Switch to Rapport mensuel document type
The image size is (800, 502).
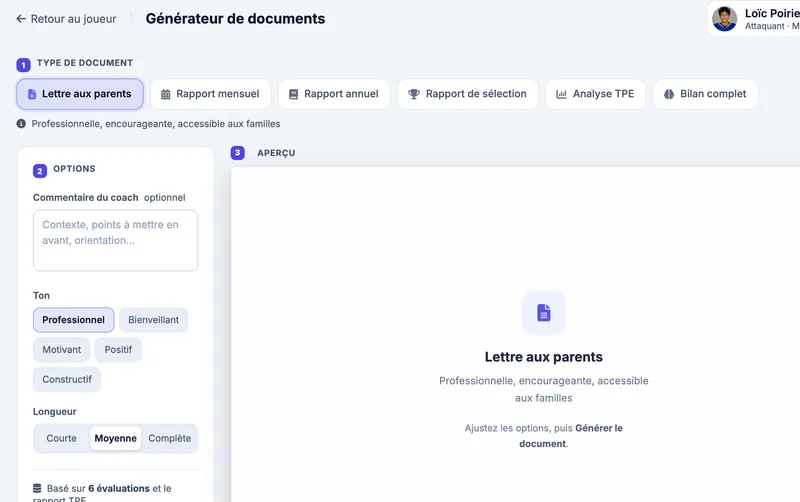(x=210, y=94)
